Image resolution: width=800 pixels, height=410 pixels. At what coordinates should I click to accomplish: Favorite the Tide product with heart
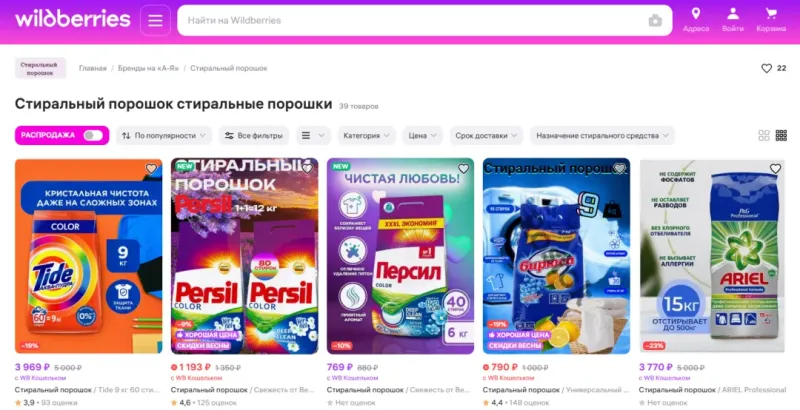(x=152, y=169)
